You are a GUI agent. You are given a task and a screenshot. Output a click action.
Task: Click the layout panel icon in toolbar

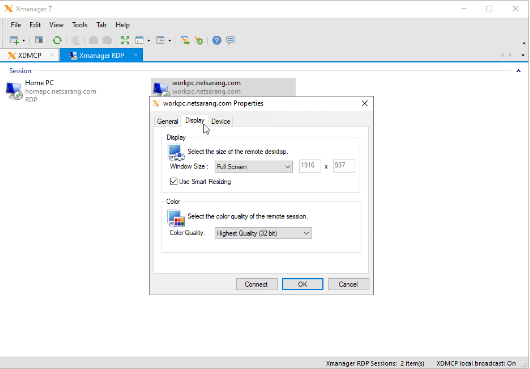160,40
